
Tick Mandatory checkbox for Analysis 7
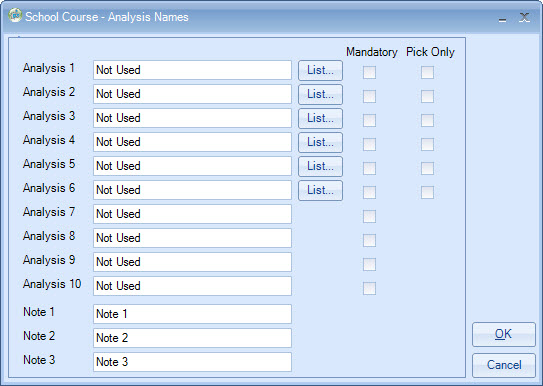coord(369,216)
